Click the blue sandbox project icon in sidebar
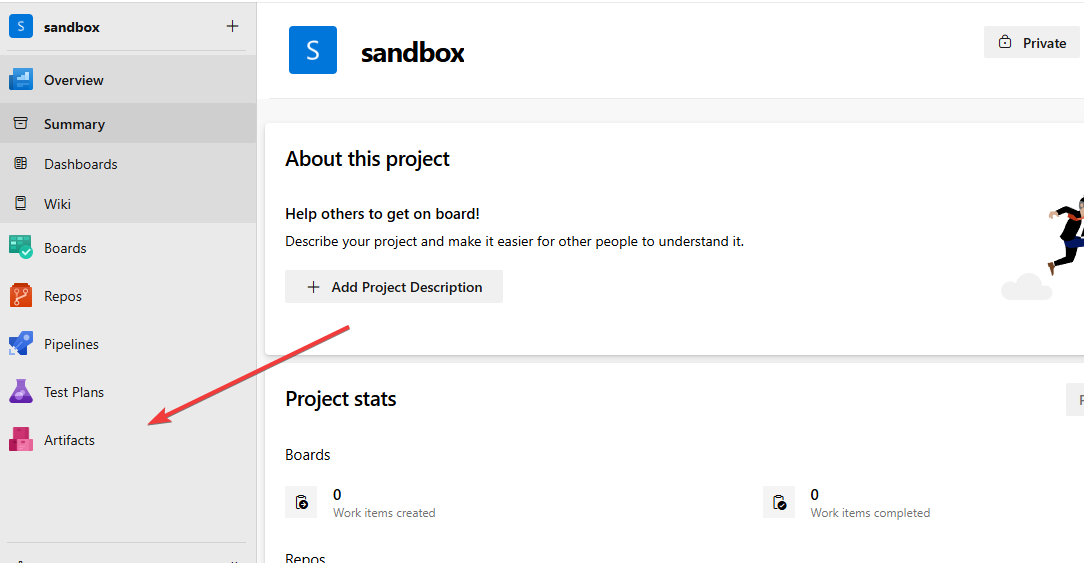The image size is (1084, 563). point(21,26)
